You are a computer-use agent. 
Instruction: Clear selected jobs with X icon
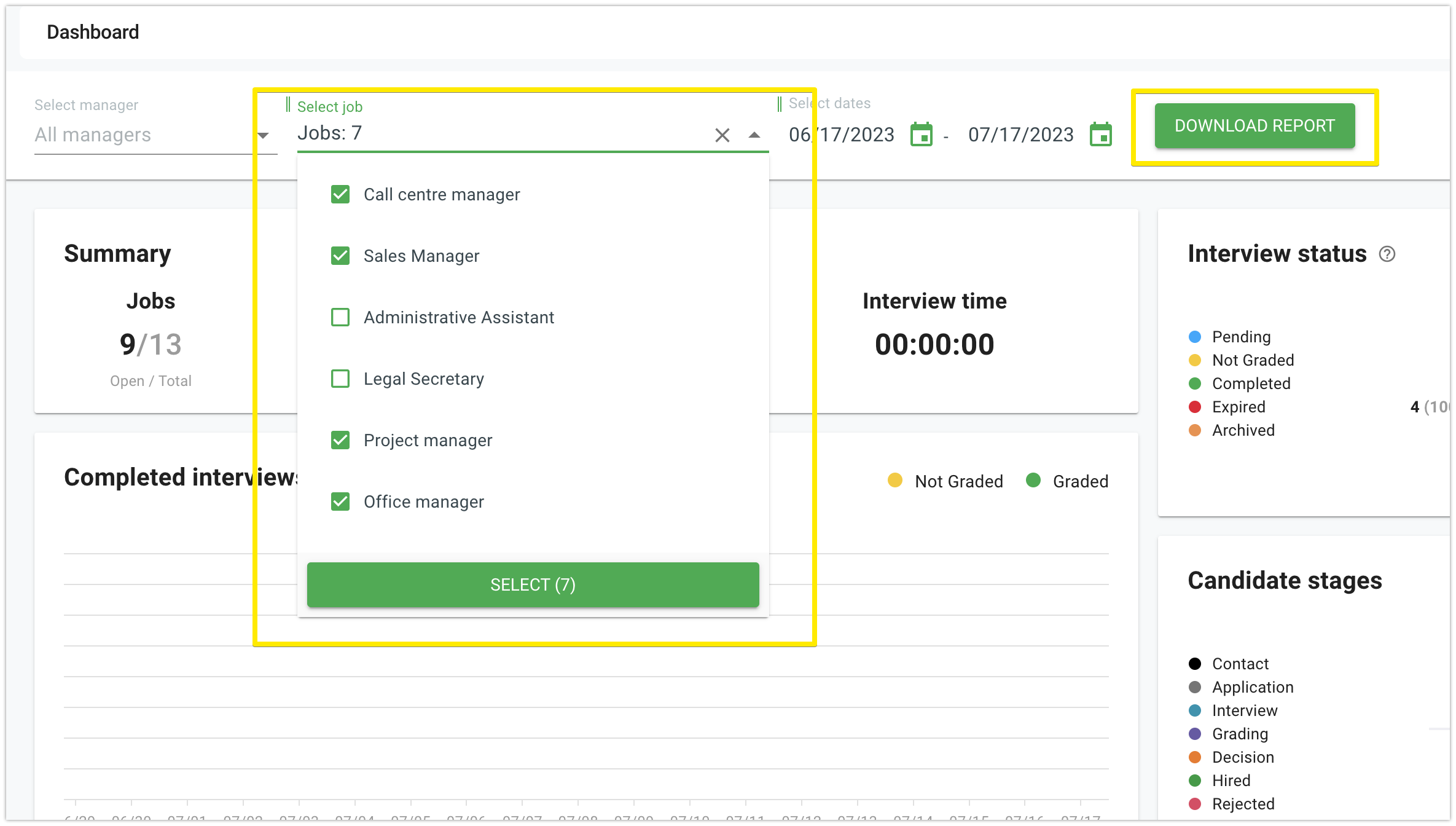(x=722, y=135)
